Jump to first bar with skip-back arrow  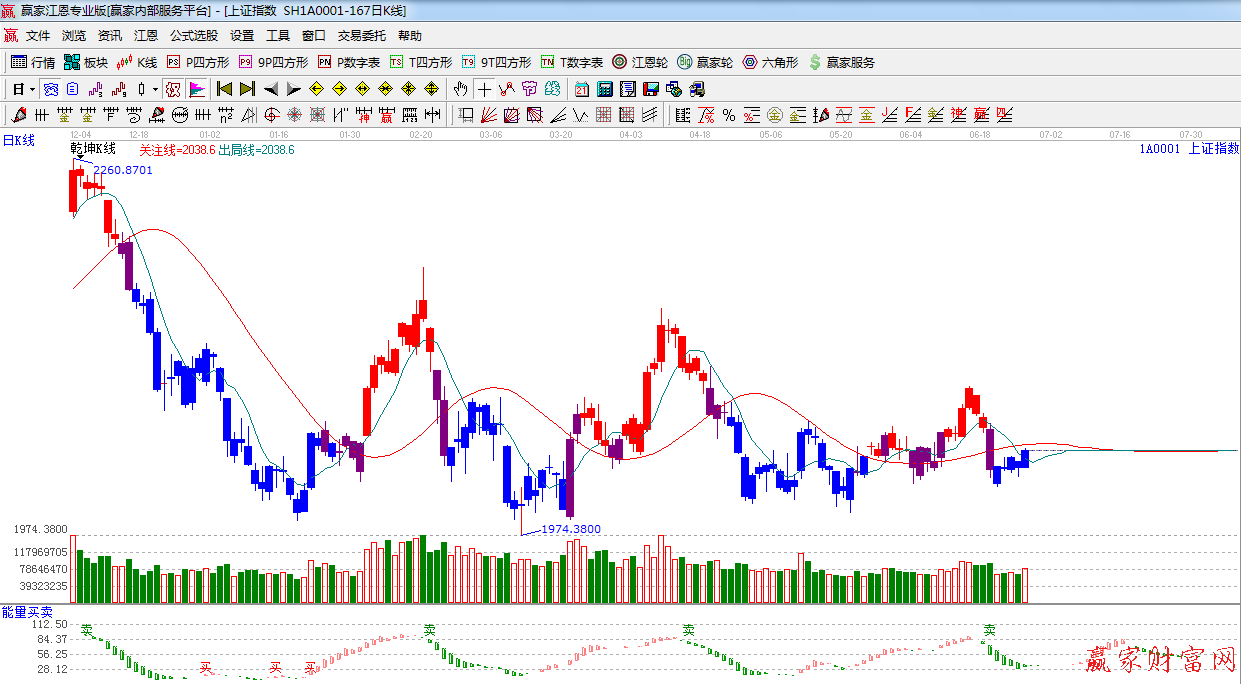click(224, 89)
